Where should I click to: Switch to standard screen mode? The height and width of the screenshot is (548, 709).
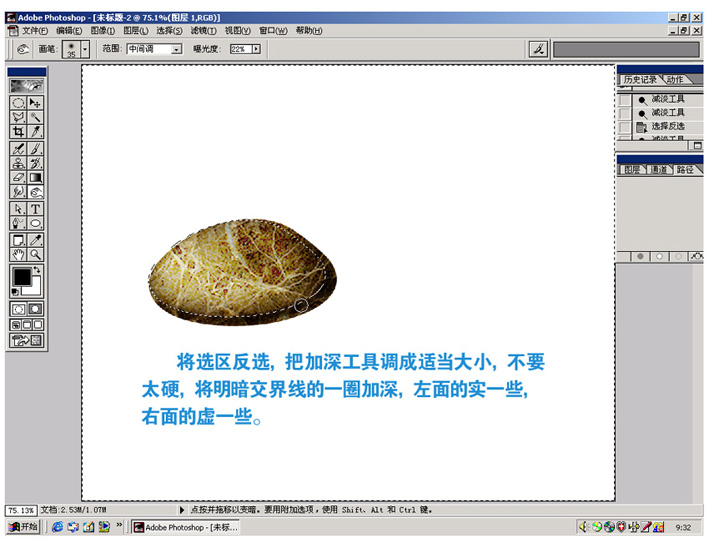pyautogui.click(x=16, y=325)
